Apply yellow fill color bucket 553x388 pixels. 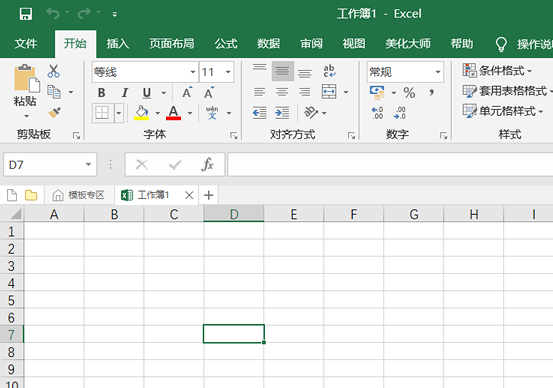tap(141, 113)
